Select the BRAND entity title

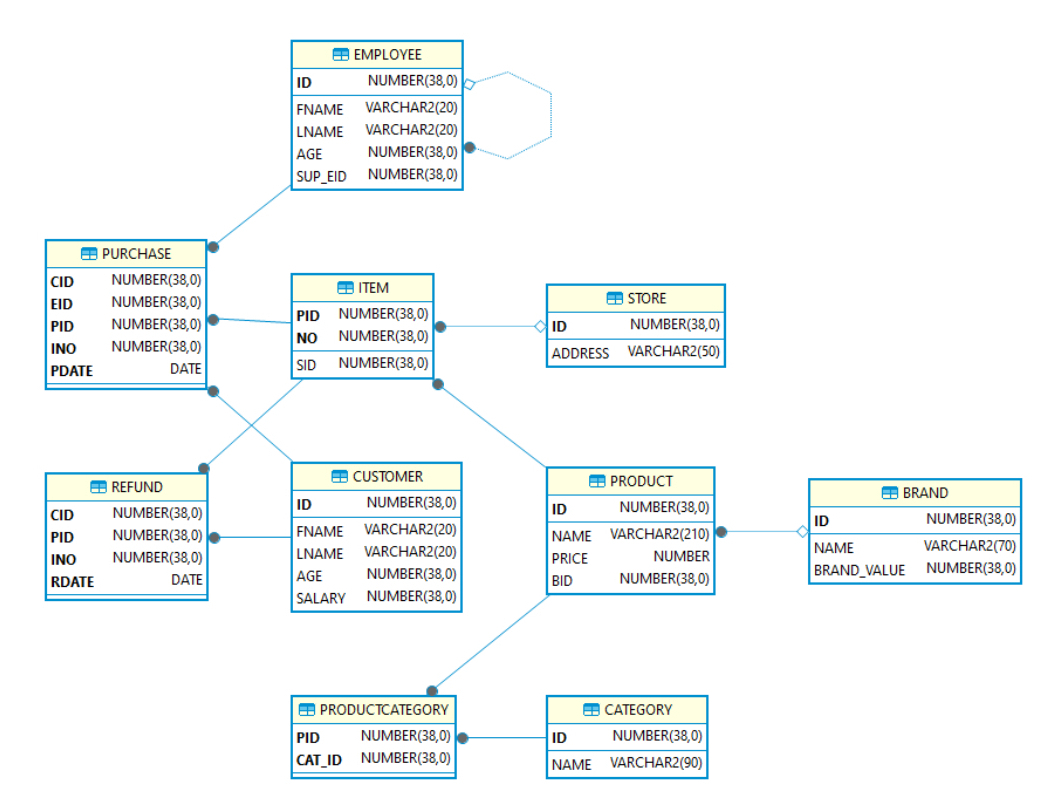click(924, 492)
